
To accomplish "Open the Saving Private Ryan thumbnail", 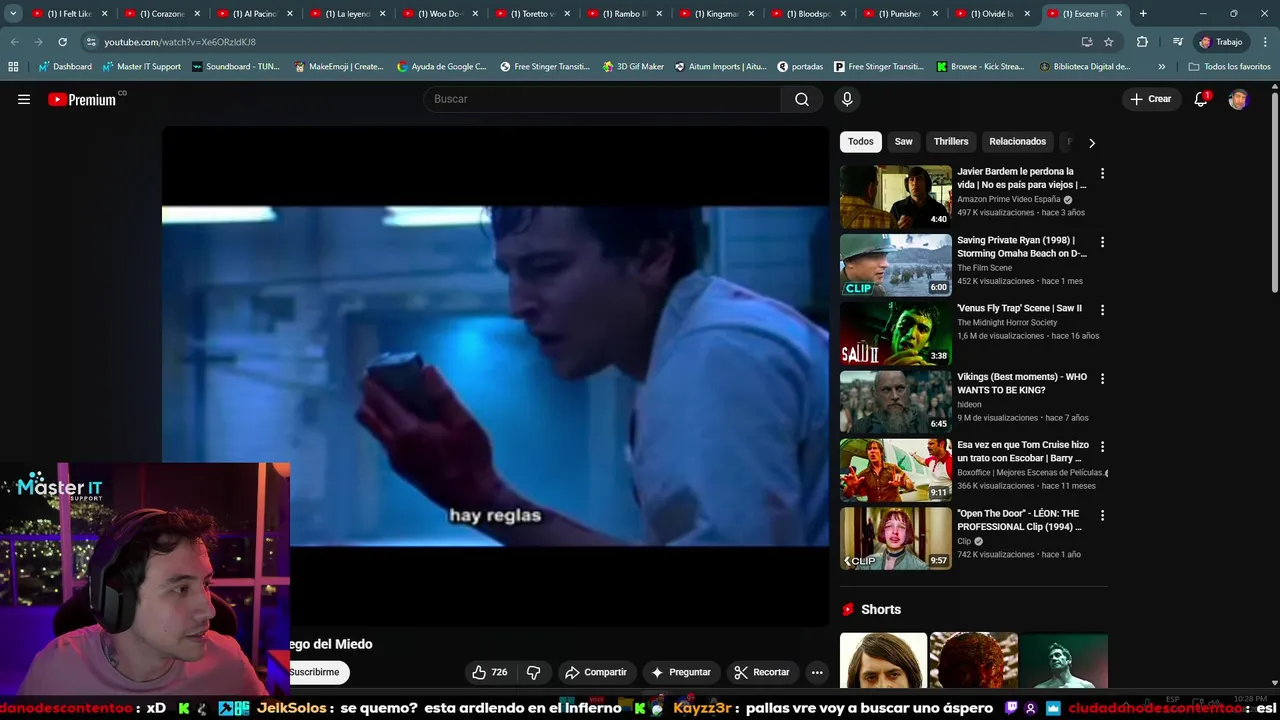I will coord(896,265).
